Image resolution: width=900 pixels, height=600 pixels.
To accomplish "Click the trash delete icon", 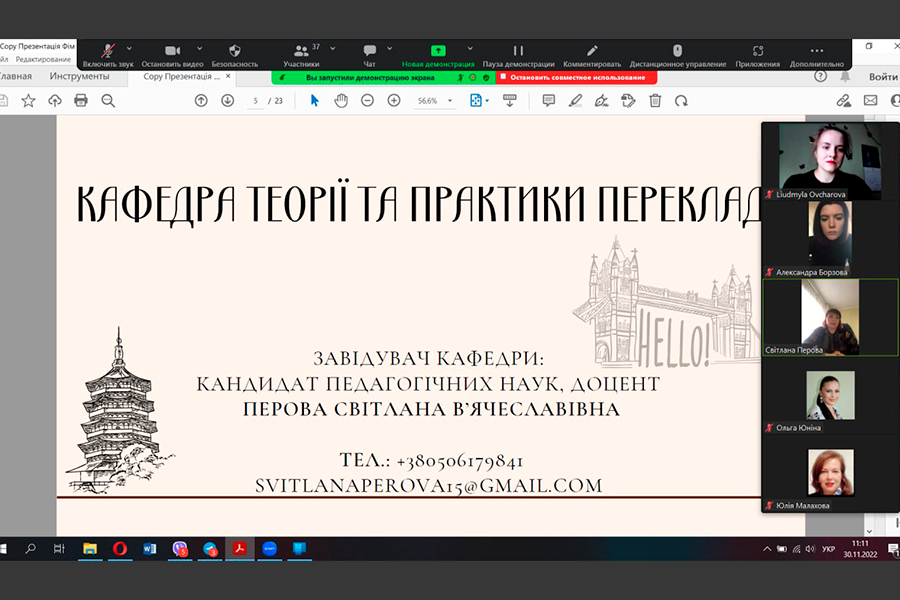I will (655, 101).
